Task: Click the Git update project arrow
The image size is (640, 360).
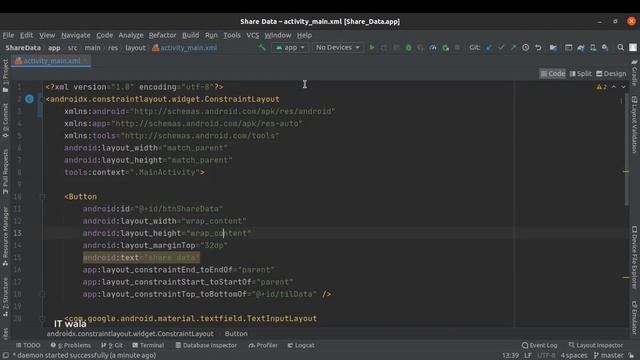Action: 489,48
